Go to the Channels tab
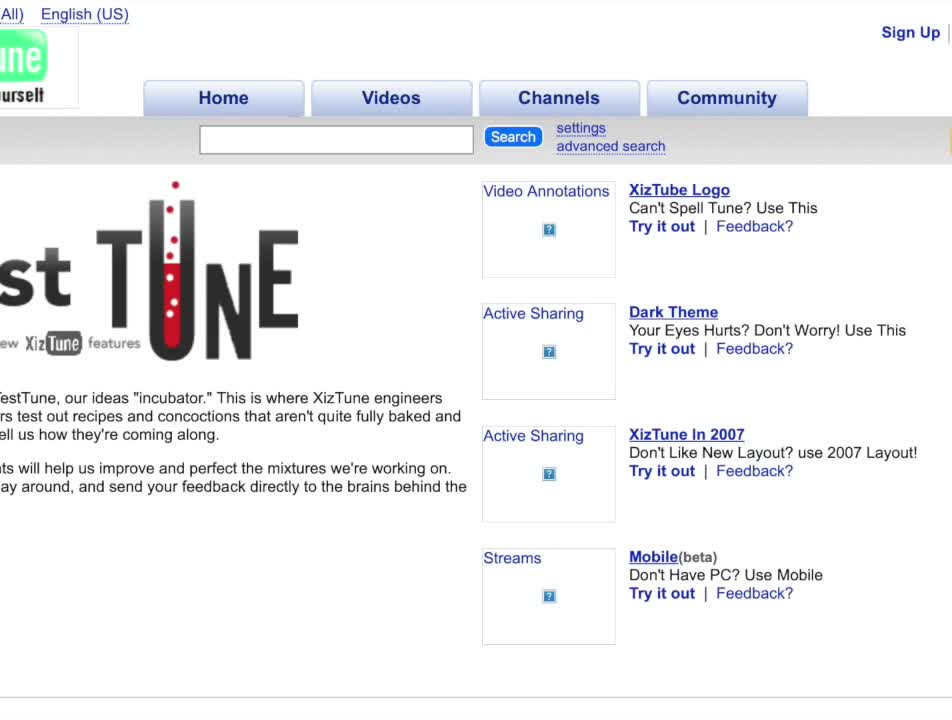This screenshot has width=952, height=720. pos(559,98)
